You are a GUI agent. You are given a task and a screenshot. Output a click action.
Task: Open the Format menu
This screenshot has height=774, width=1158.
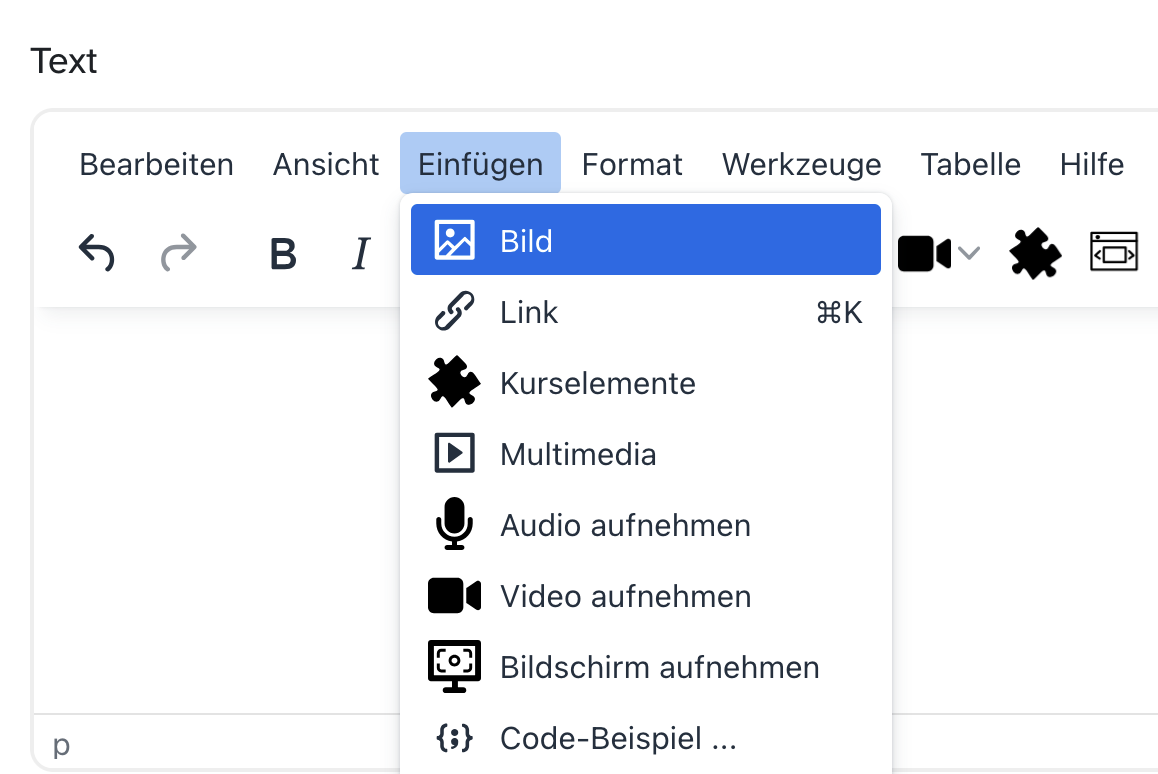(x=632, y=164)
